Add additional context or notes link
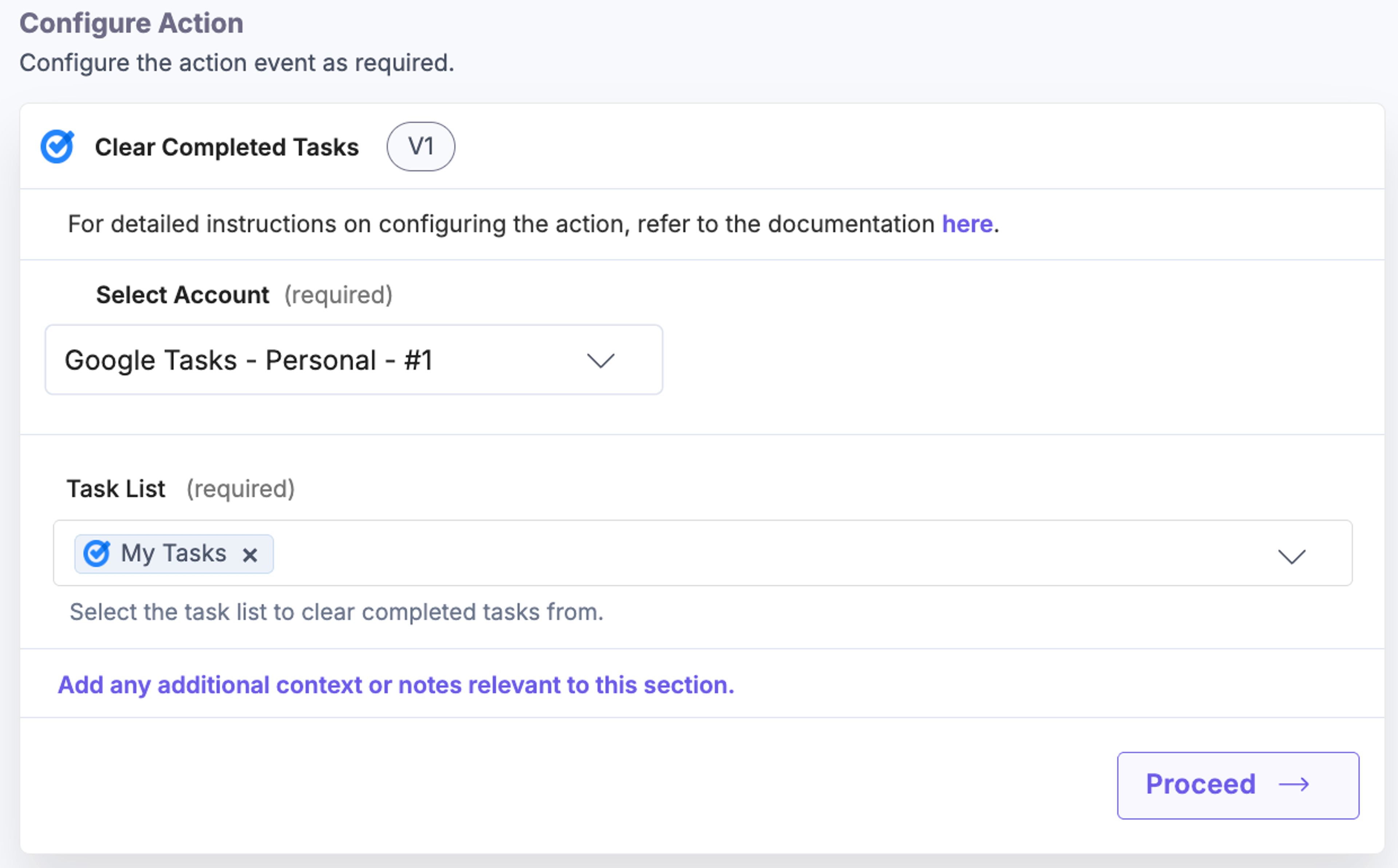This screenshot has width=1398, height=868. 396,685
